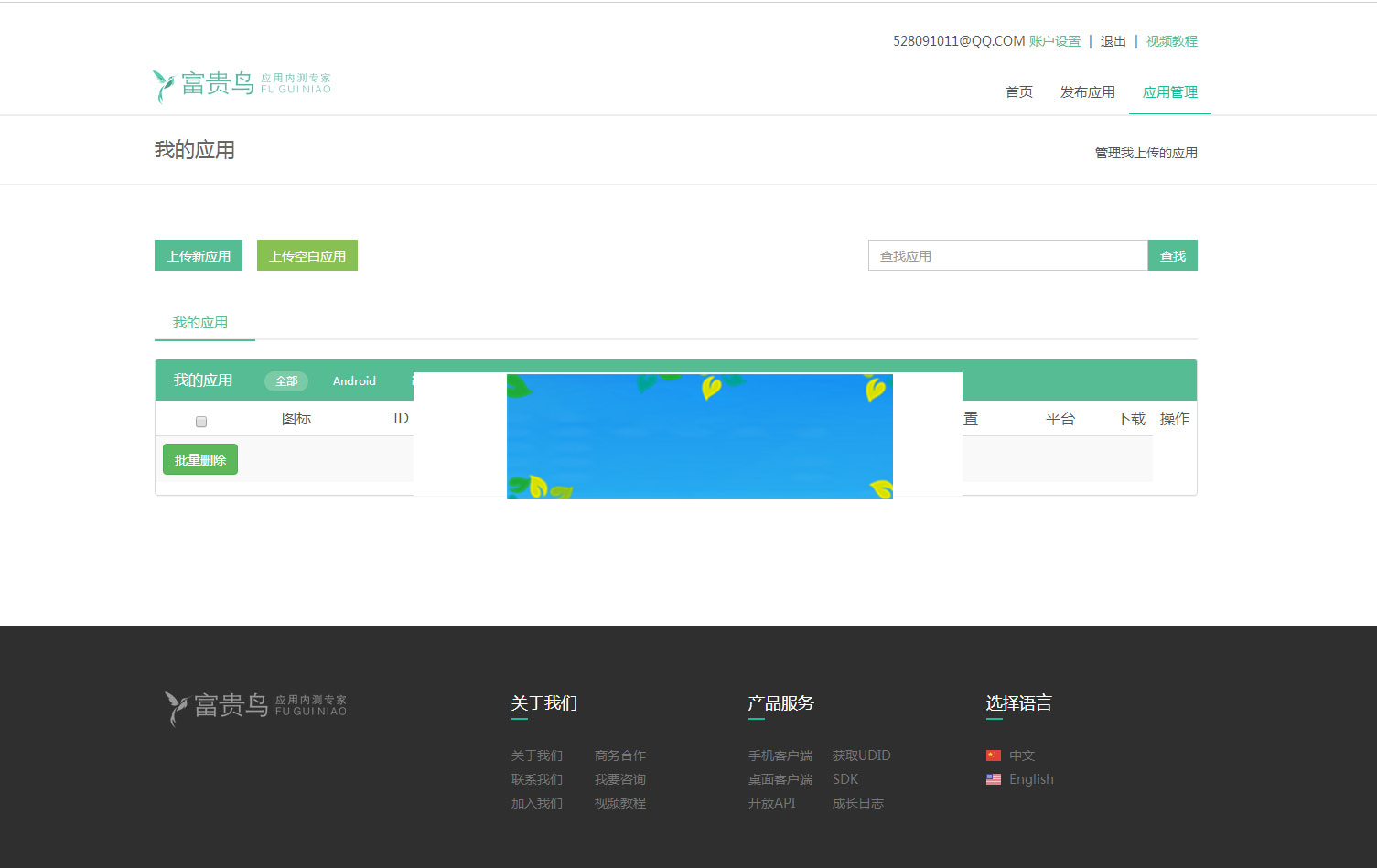Image resolution: width=1377 pixels, height=868 pixels.
Task: Click the US flag icon beside English
Action: (995, 778)
